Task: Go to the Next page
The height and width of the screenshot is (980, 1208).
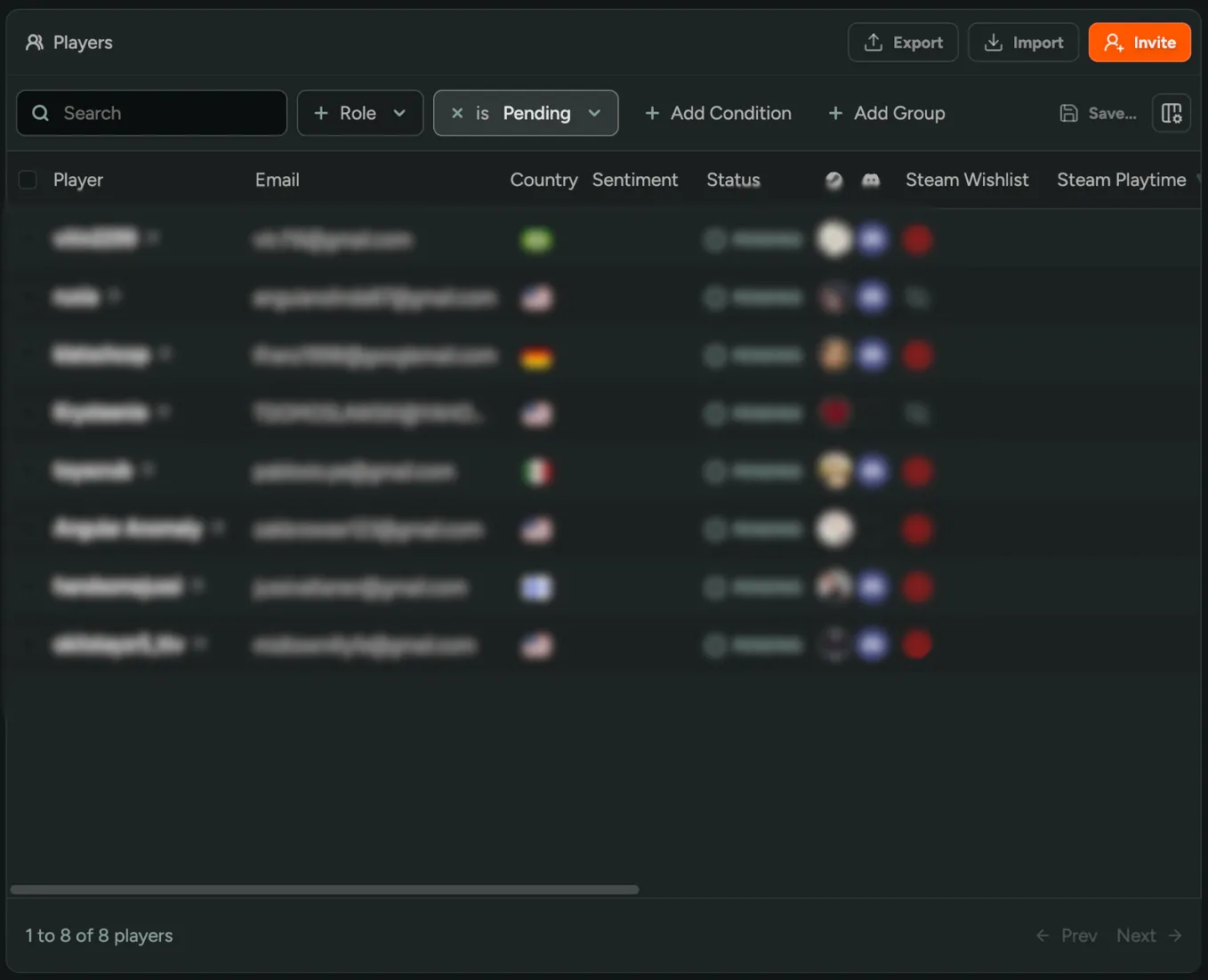Action: click(1149, 935)
